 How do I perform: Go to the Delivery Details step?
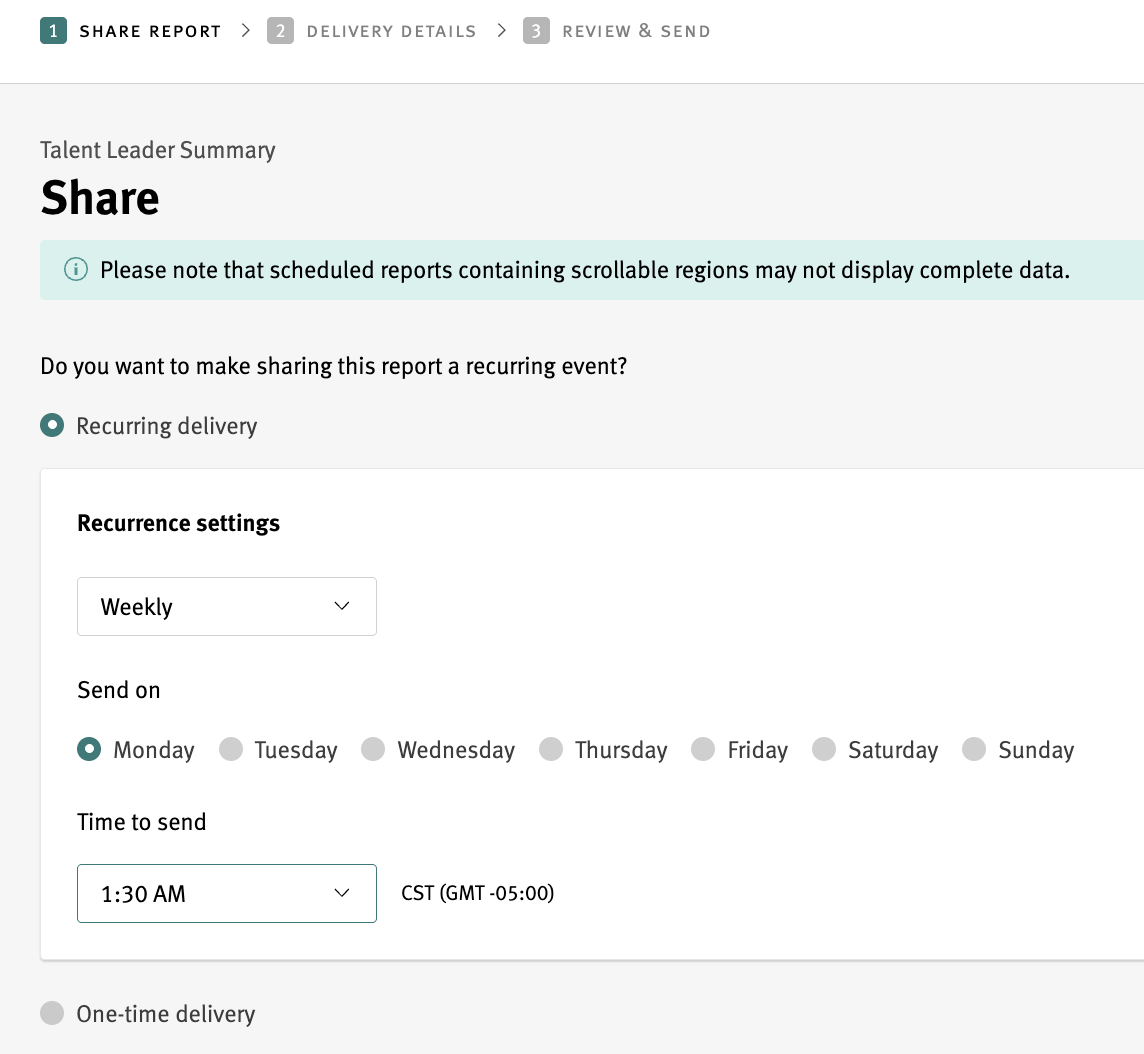(x=391, y=31)
